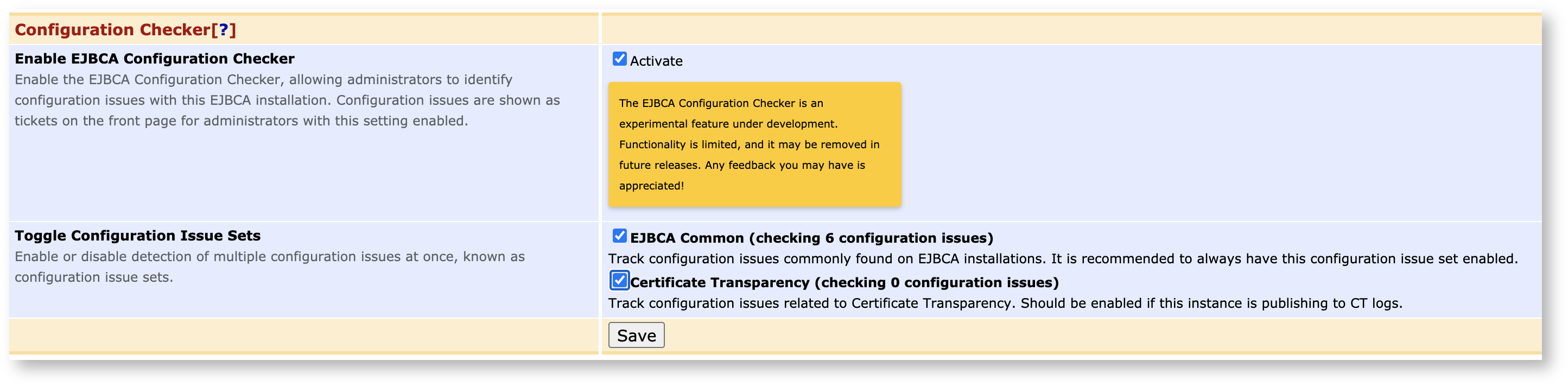Viewport: 1568px width, 386px height.
Task: Open the Configuration Checker help [?] link
Action: (224, 30)
